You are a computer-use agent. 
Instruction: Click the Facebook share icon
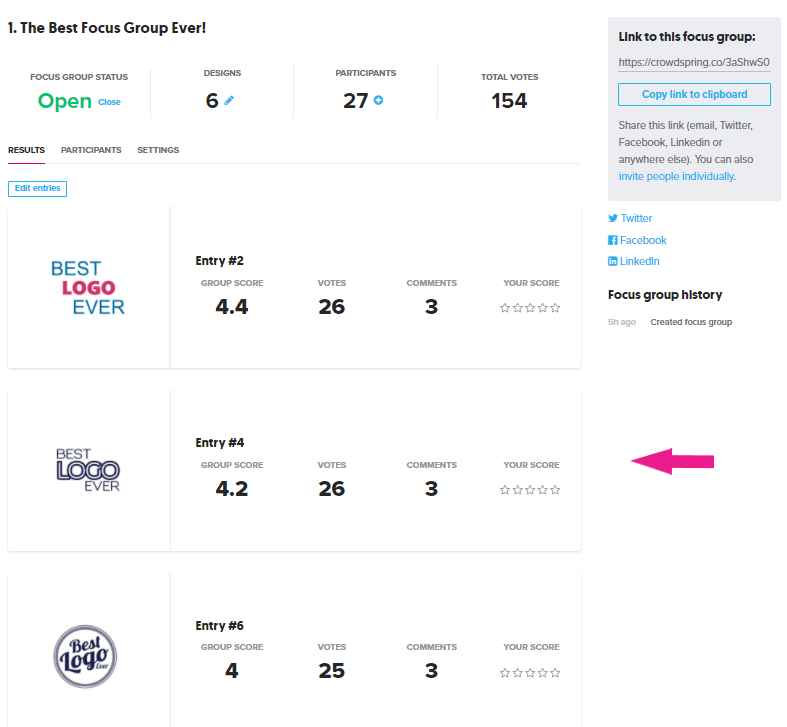pyautogui.click(x=613, y=240)
